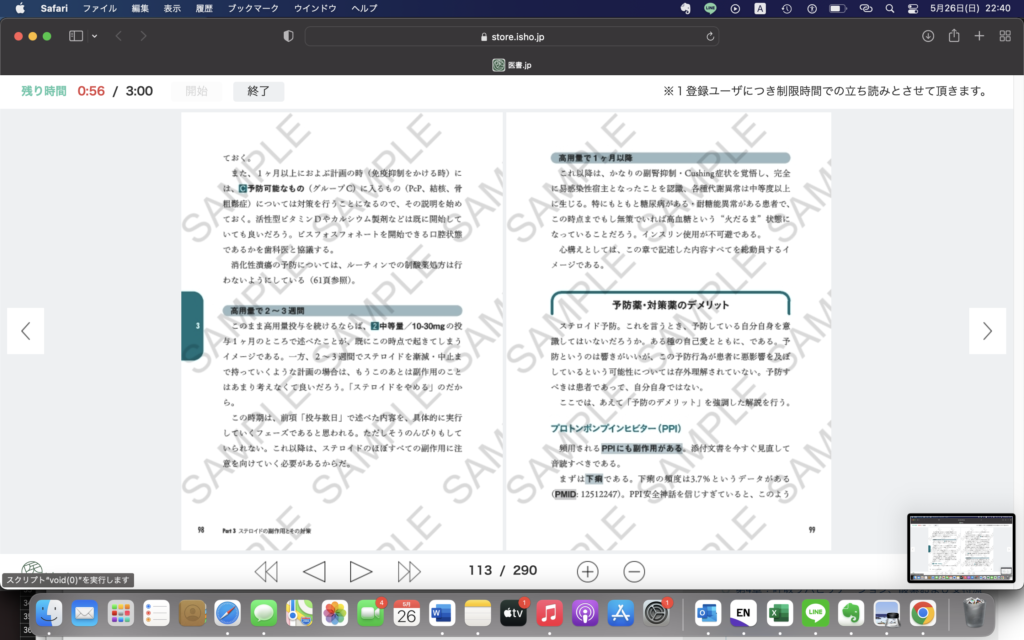
Task: Expand the sidebar dropdown chevron
Action: (x=95, y=36)
